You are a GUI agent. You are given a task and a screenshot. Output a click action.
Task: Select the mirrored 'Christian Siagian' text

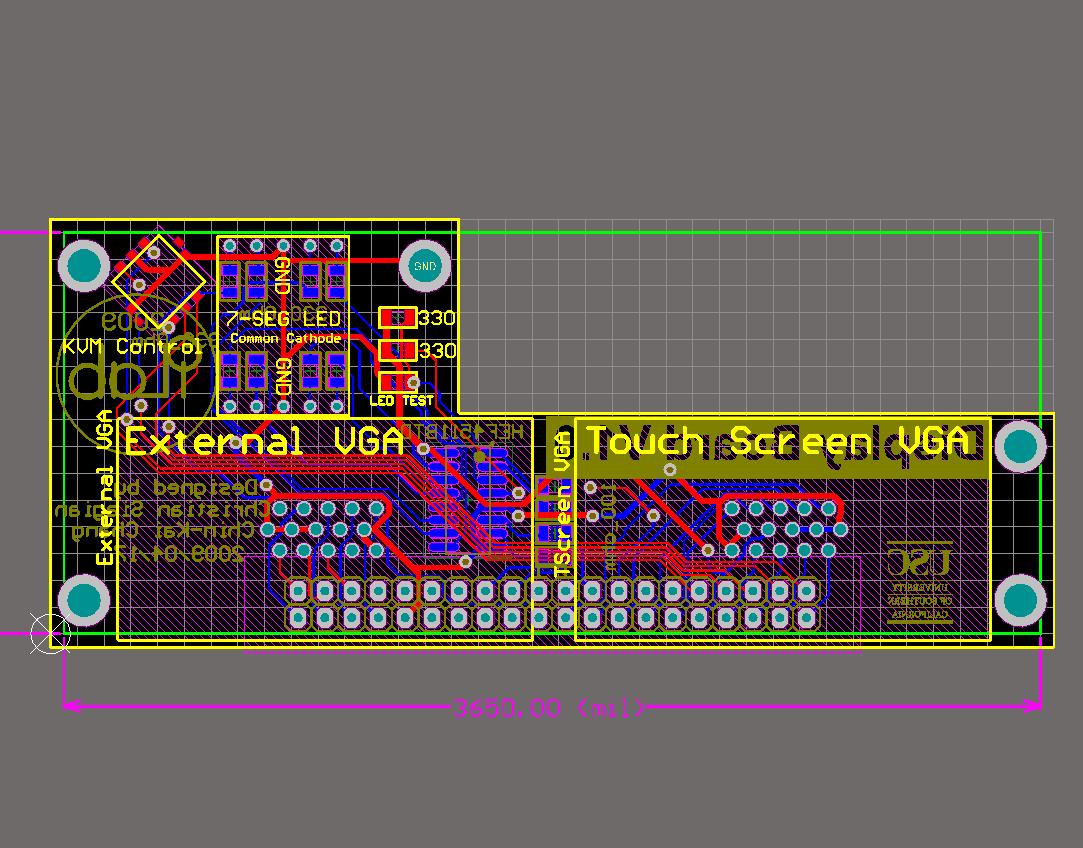coord(162,510)
